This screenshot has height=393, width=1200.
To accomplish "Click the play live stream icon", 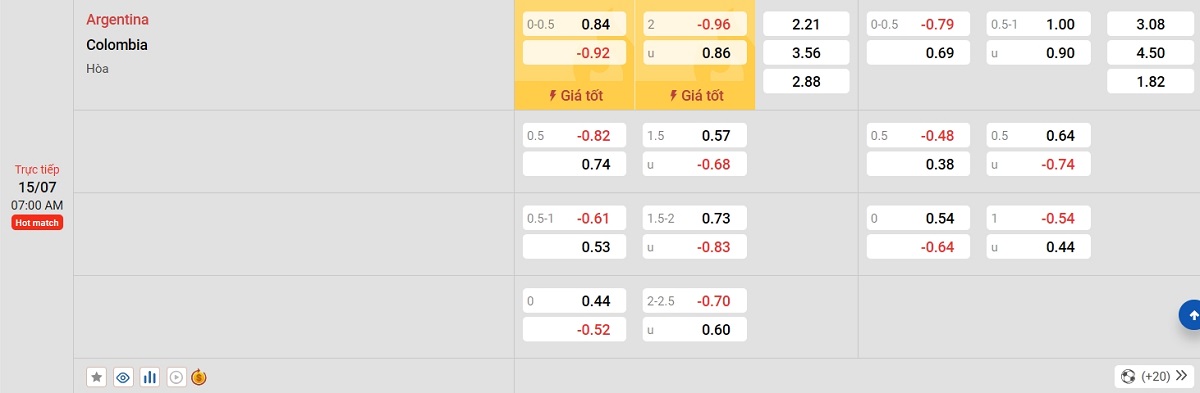I will coord(176,377).
